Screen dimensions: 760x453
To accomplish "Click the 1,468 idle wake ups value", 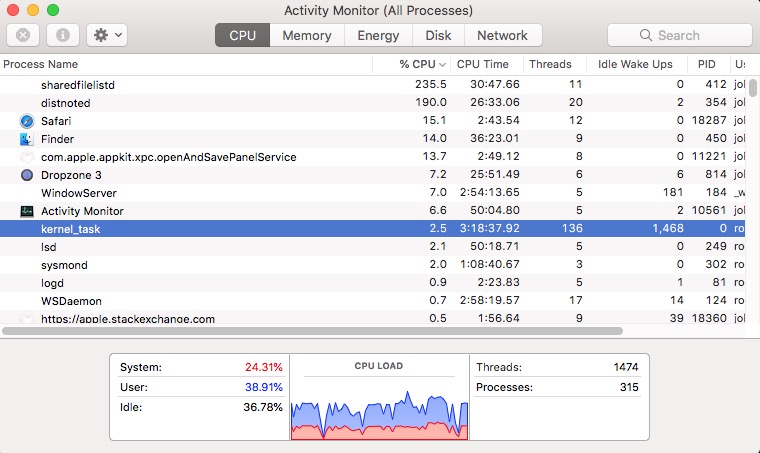I will click(668, 228).
